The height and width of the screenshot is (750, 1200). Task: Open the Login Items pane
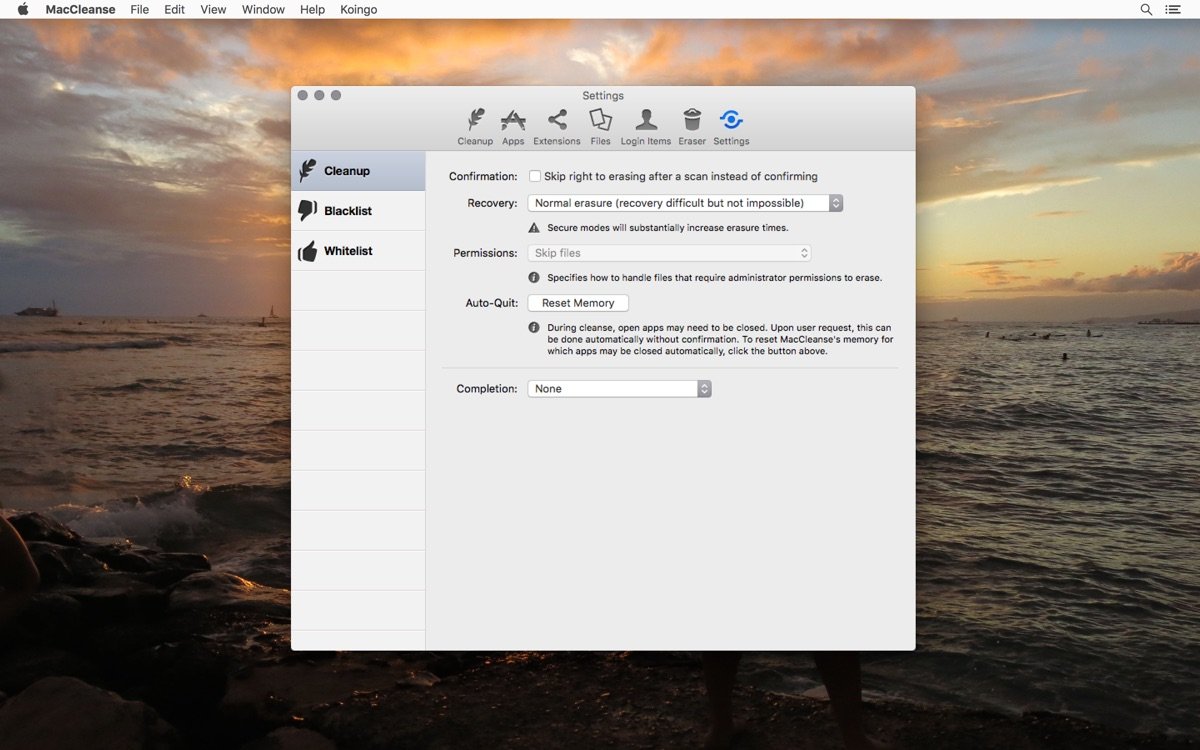click(645, 123)
